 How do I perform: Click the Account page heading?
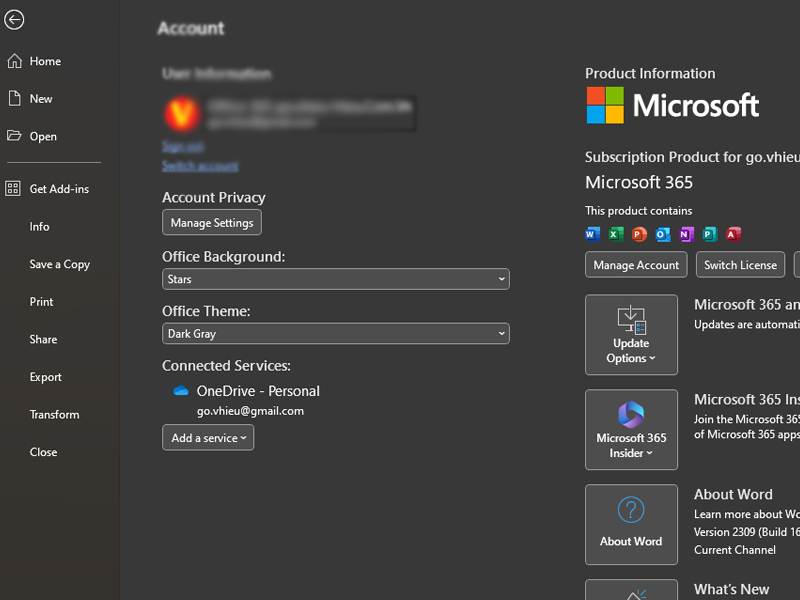191,28
